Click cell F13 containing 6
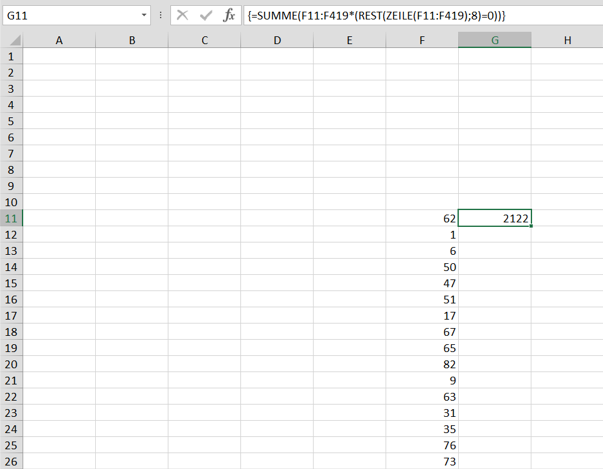 422,251
